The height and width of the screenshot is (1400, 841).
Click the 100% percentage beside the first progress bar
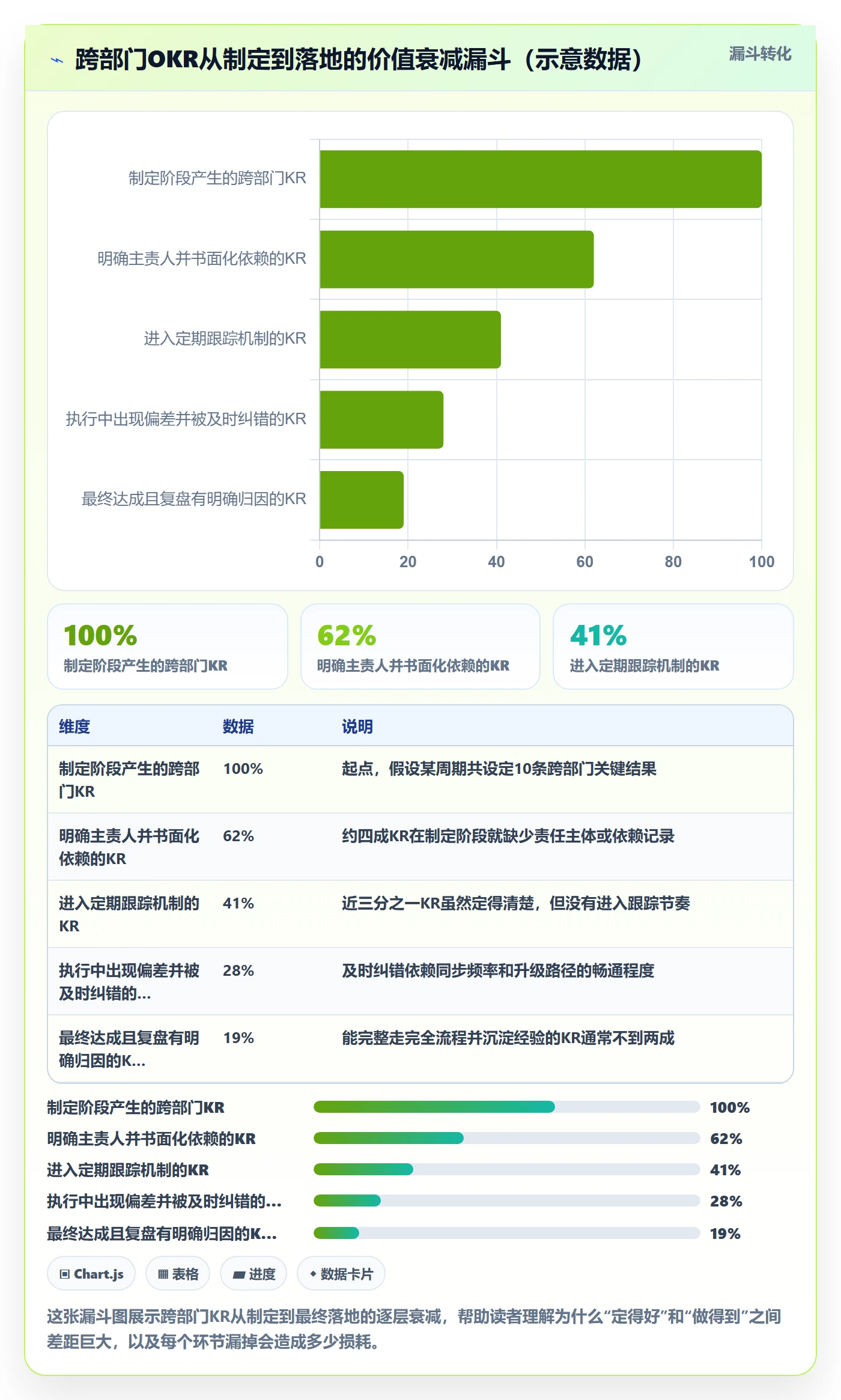click(x=730, y=1107)
